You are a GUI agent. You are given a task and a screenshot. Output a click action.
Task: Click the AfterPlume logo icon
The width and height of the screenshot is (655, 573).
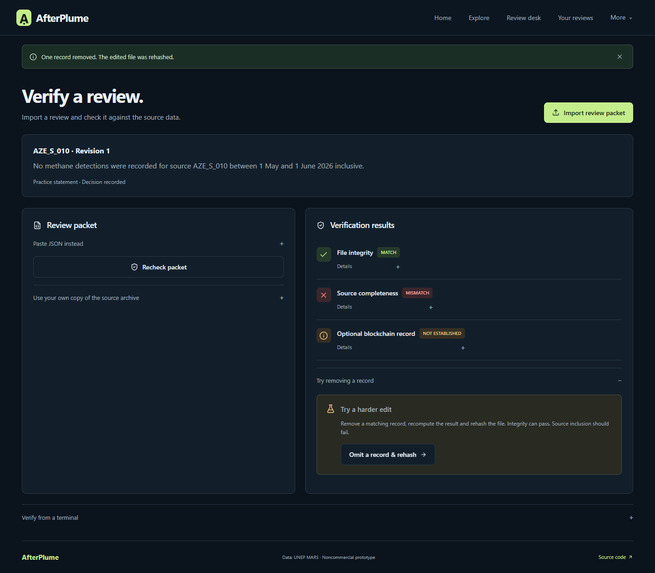click(24, 18)
